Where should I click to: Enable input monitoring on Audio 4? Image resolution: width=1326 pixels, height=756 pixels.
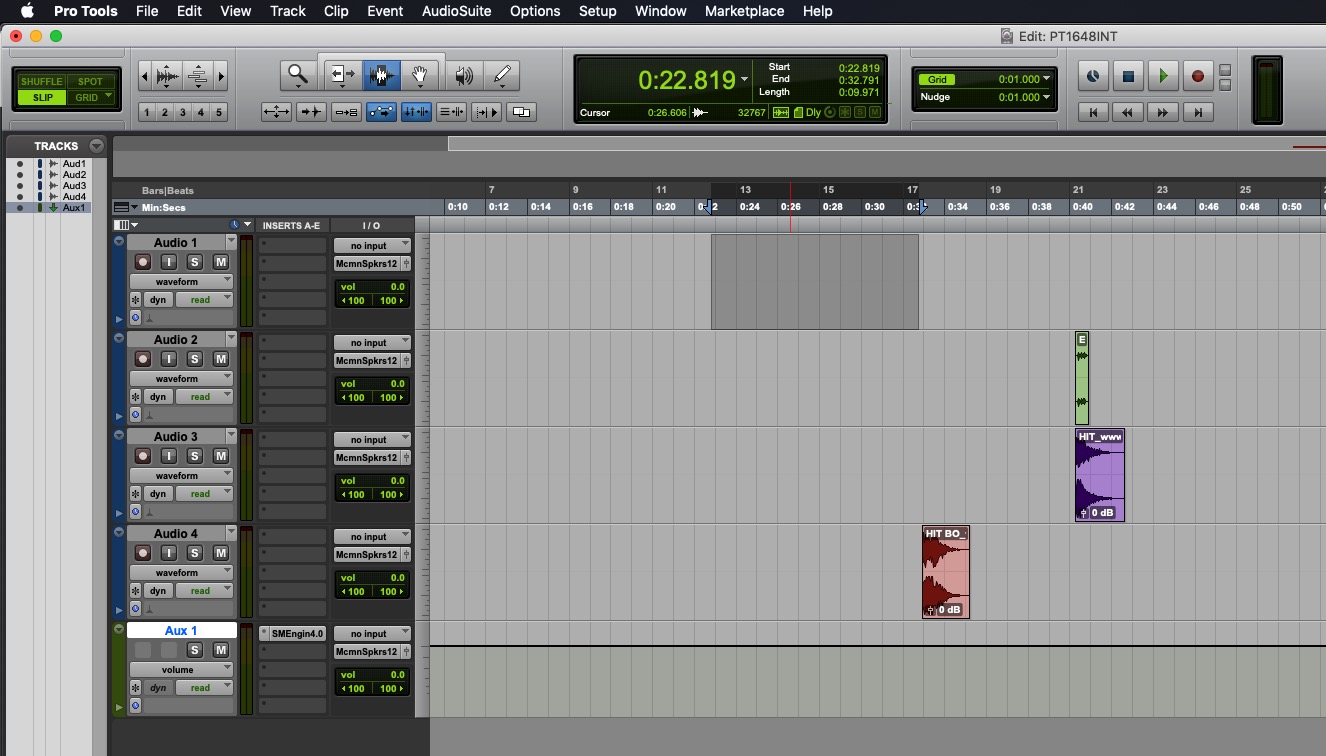169,553
